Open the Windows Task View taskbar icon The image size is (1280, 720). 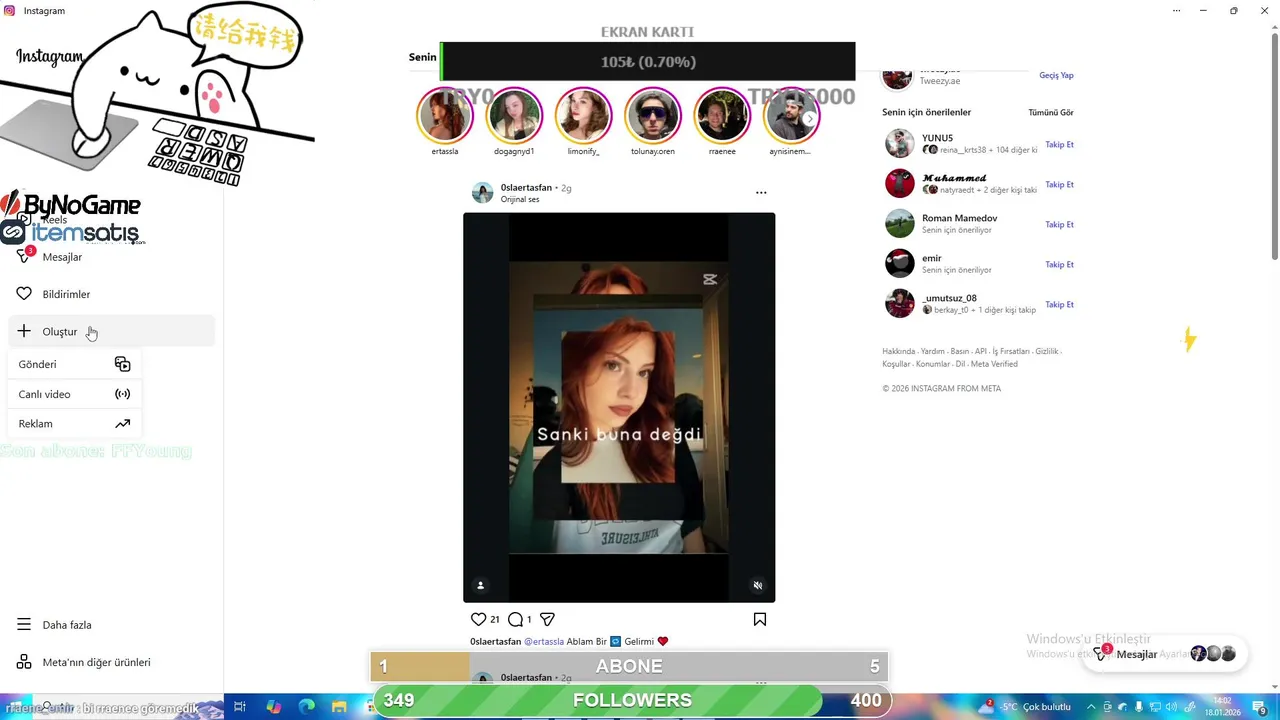coord(240,706)
